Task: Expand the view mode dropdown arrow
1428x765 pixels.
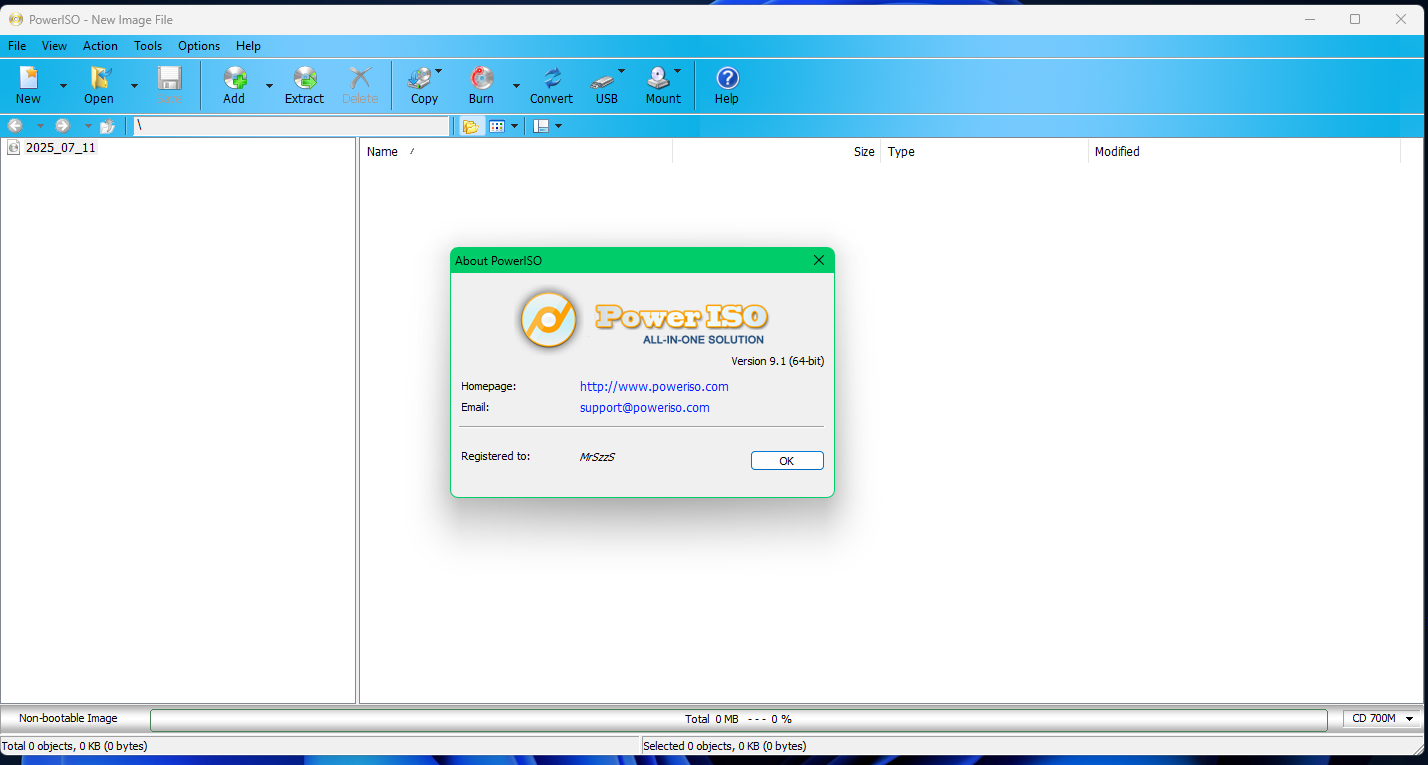Action: tap(515, 126)
